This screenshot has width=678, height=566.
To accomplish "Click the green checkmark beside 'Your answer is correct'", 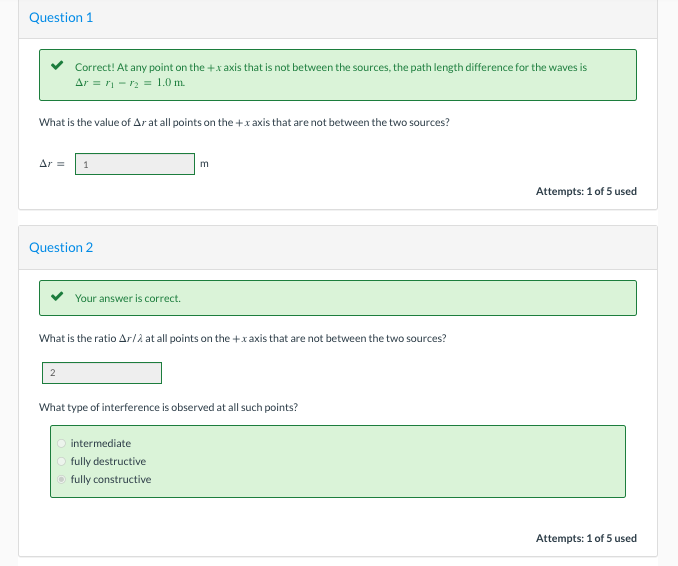I will point(59,297).
